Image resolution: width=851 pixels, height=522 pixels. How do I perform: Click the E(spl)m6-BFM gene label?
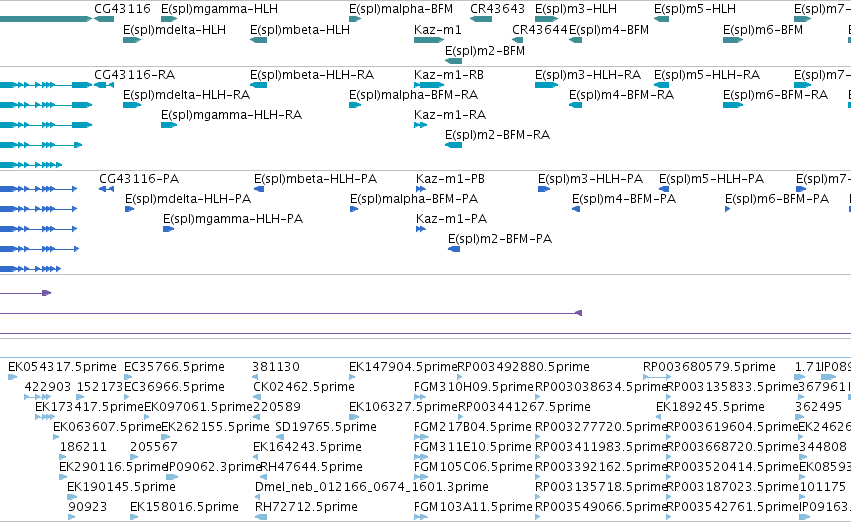point(763,30)
